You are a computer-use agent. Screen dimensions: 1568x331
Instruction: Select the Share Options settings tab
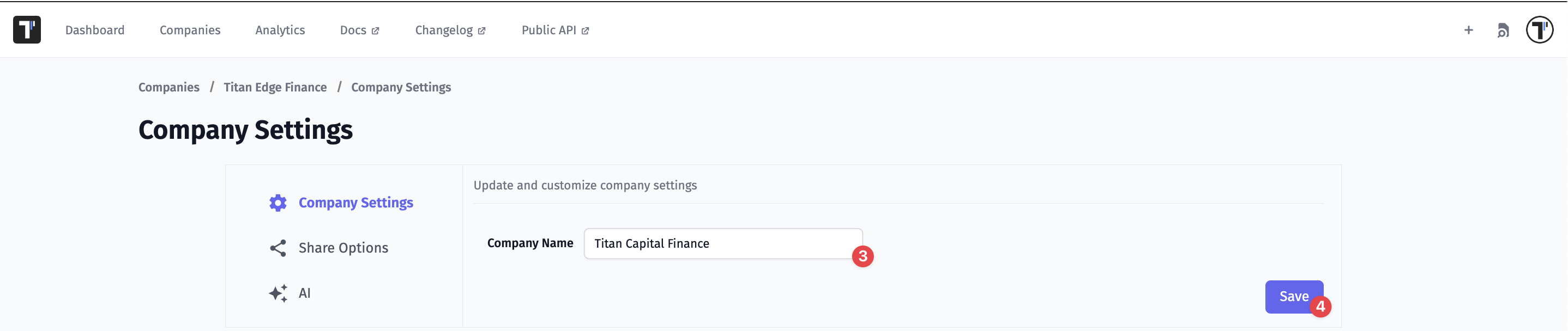[x=343, y=248]
